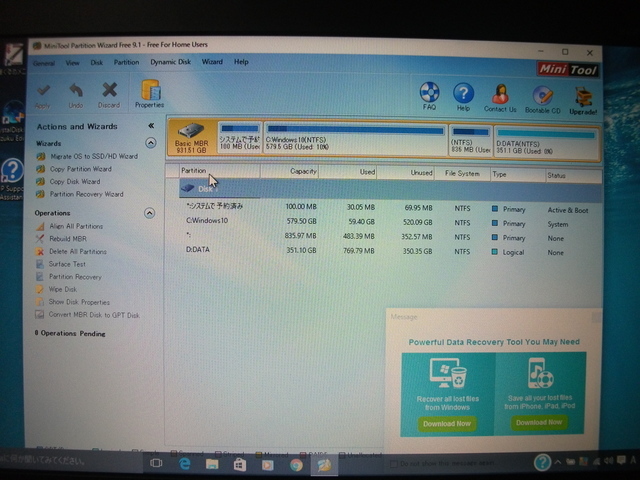Open Task View on the taskbar
This screenshot has width=640, height=480.
(156, 463)
